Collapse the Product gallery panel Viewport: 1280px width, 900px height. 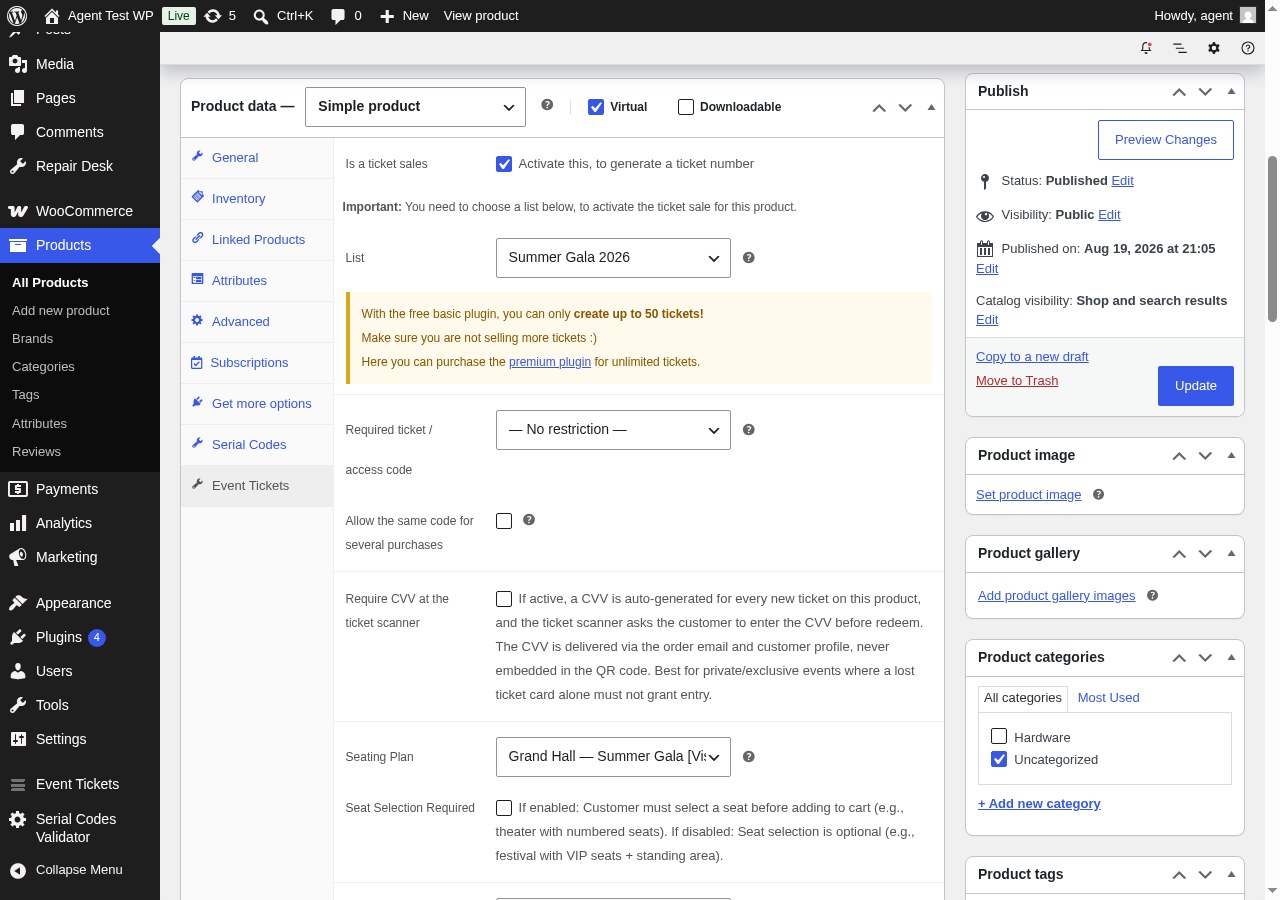pyautogui.click(x=1231, y=553)
